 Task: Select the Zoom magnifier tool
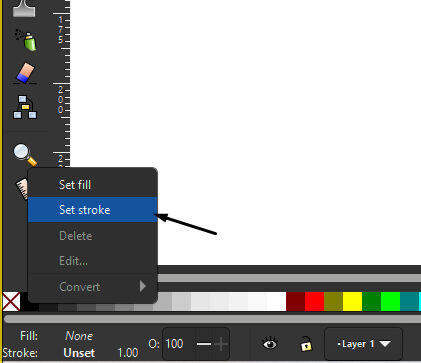click(25, 155)
